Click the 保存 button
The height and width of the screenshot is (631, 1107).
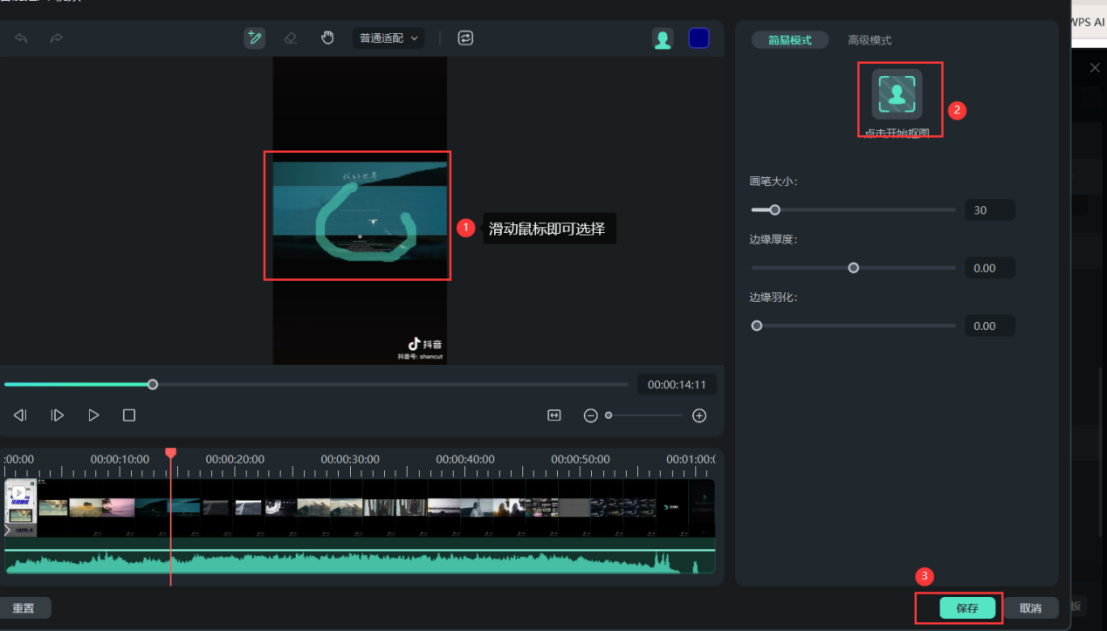pos(967,608)
